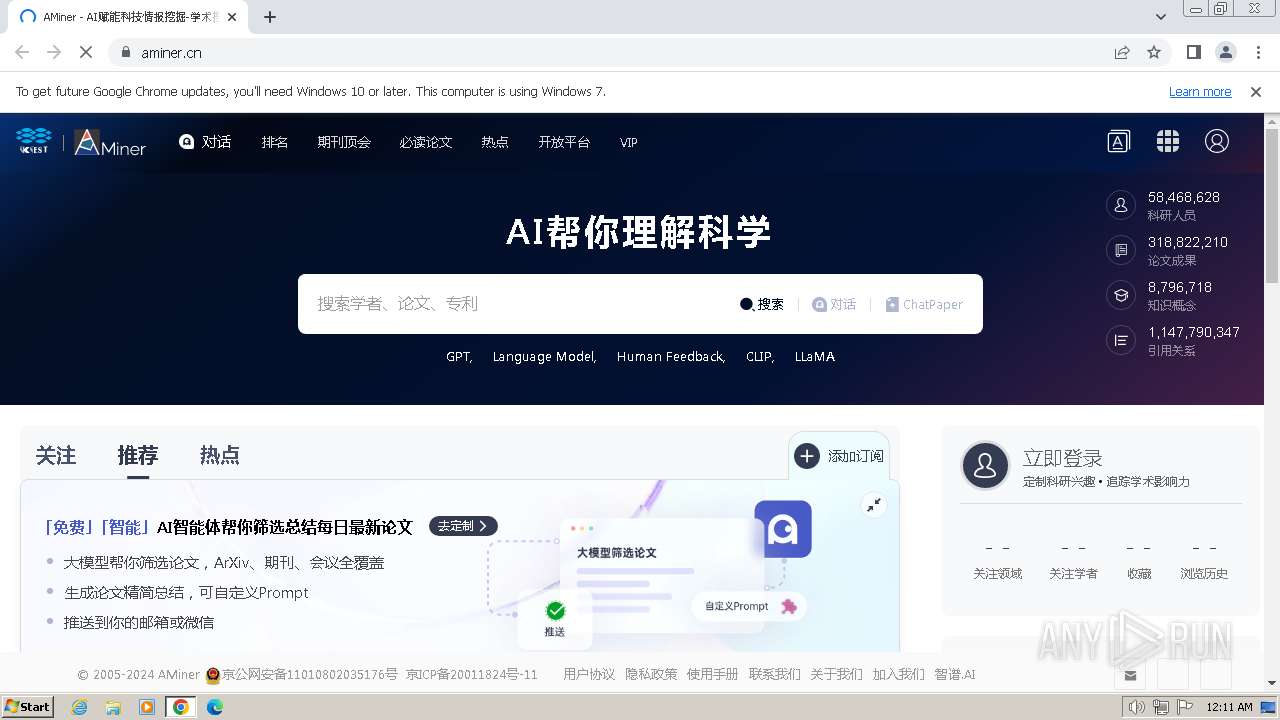Open the Chrome three-dot menu

pyautogui.click(x=1258, y=52)
